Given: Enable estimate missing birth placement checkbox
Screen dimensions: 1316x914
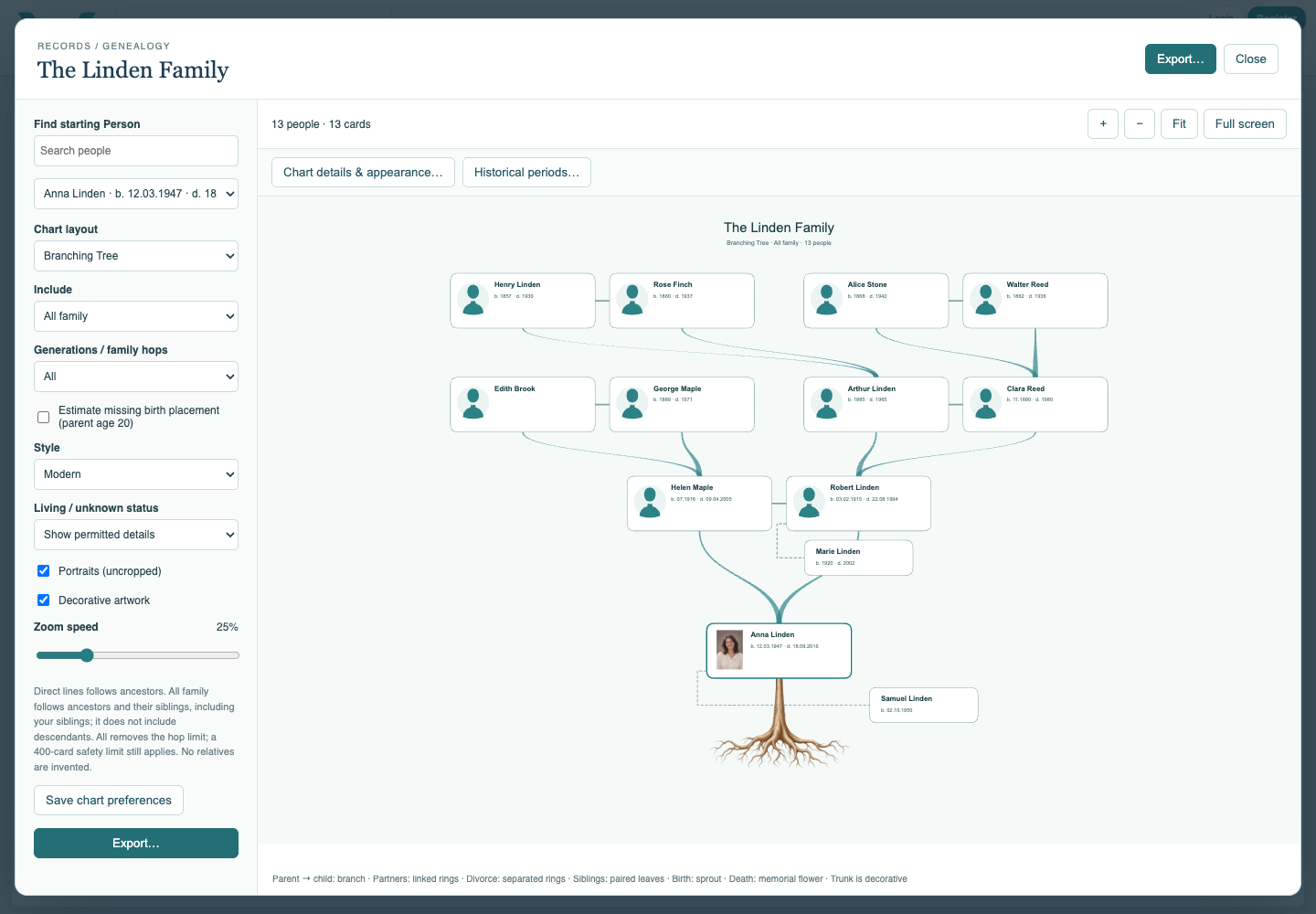Looking at the screenshot, I should (x=43, y=417).
